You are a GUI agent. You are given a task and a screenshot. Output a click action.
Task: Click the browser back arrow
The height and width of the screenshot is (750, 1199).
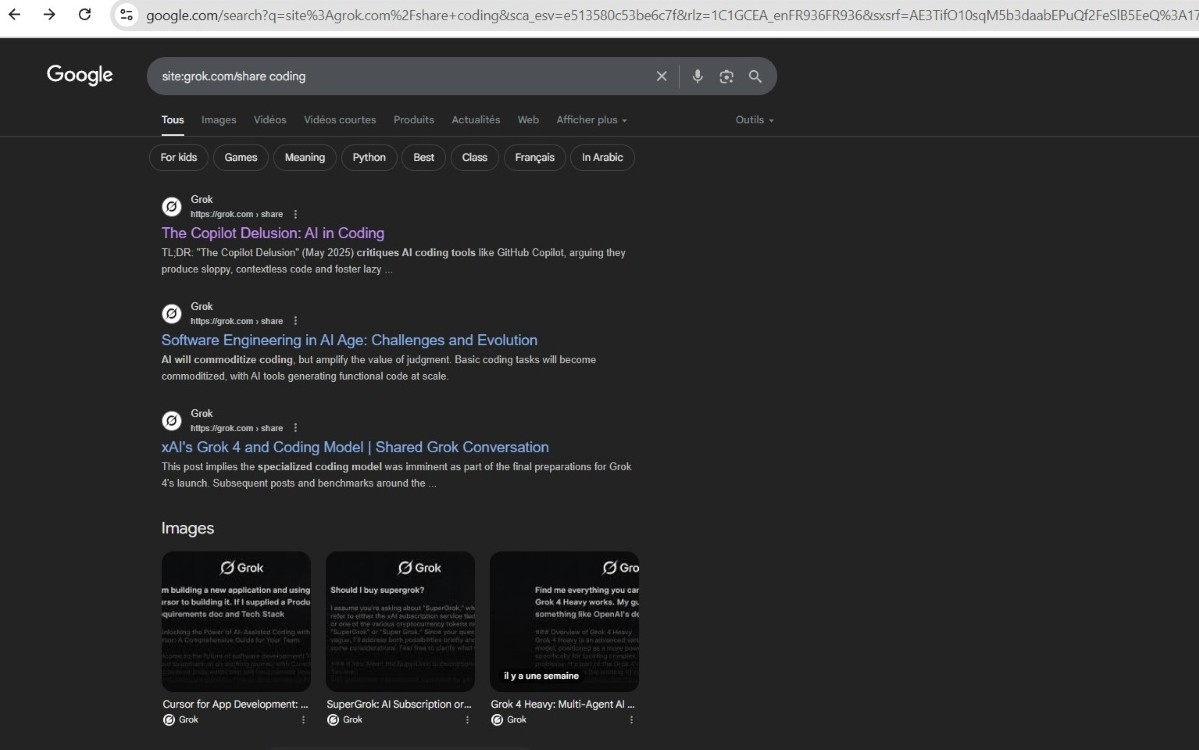point(15,14)
